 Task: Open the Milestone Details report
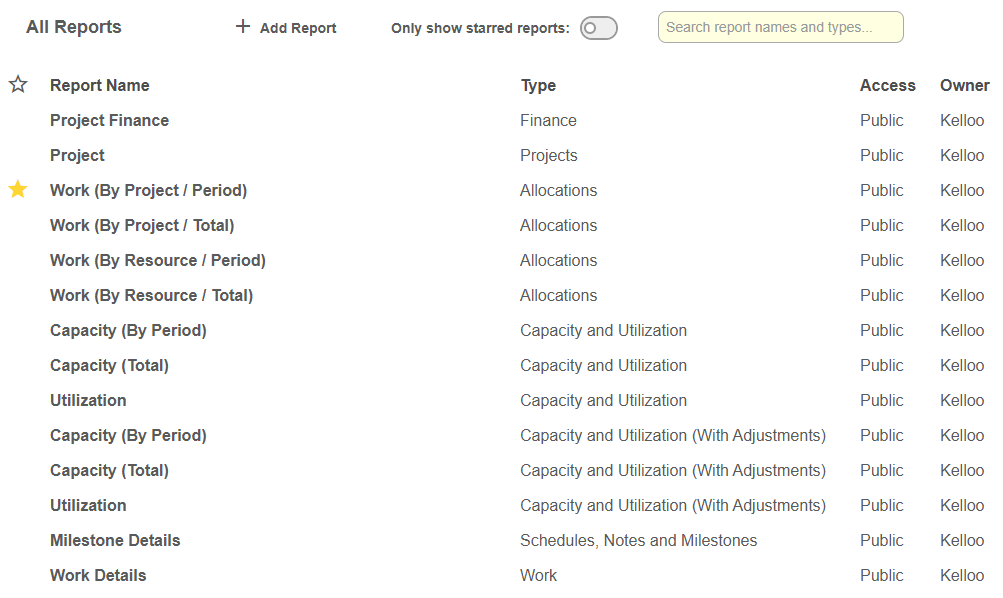(x=115, y=540)
